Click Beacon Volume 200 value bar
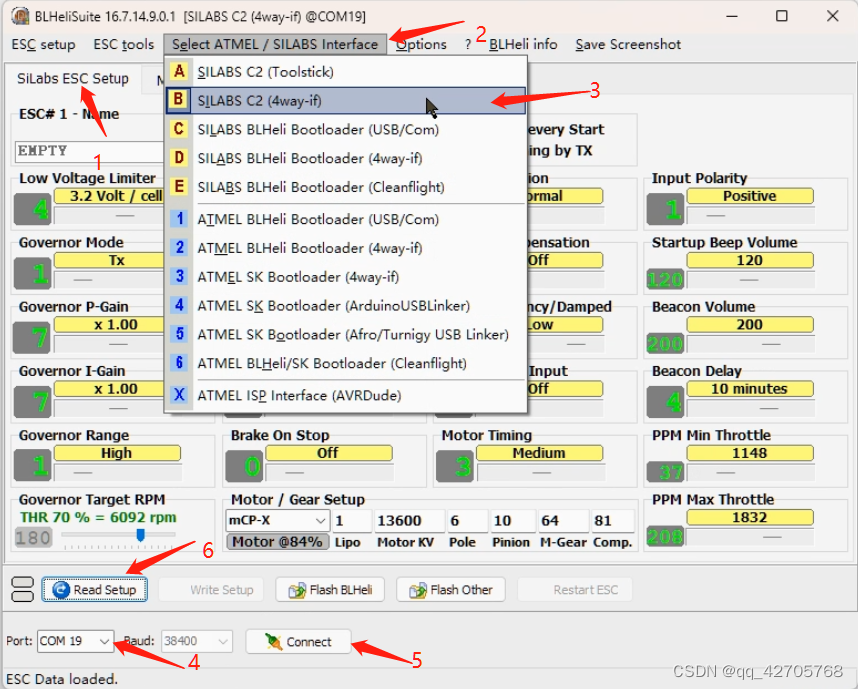 click(x=750, y=325)
